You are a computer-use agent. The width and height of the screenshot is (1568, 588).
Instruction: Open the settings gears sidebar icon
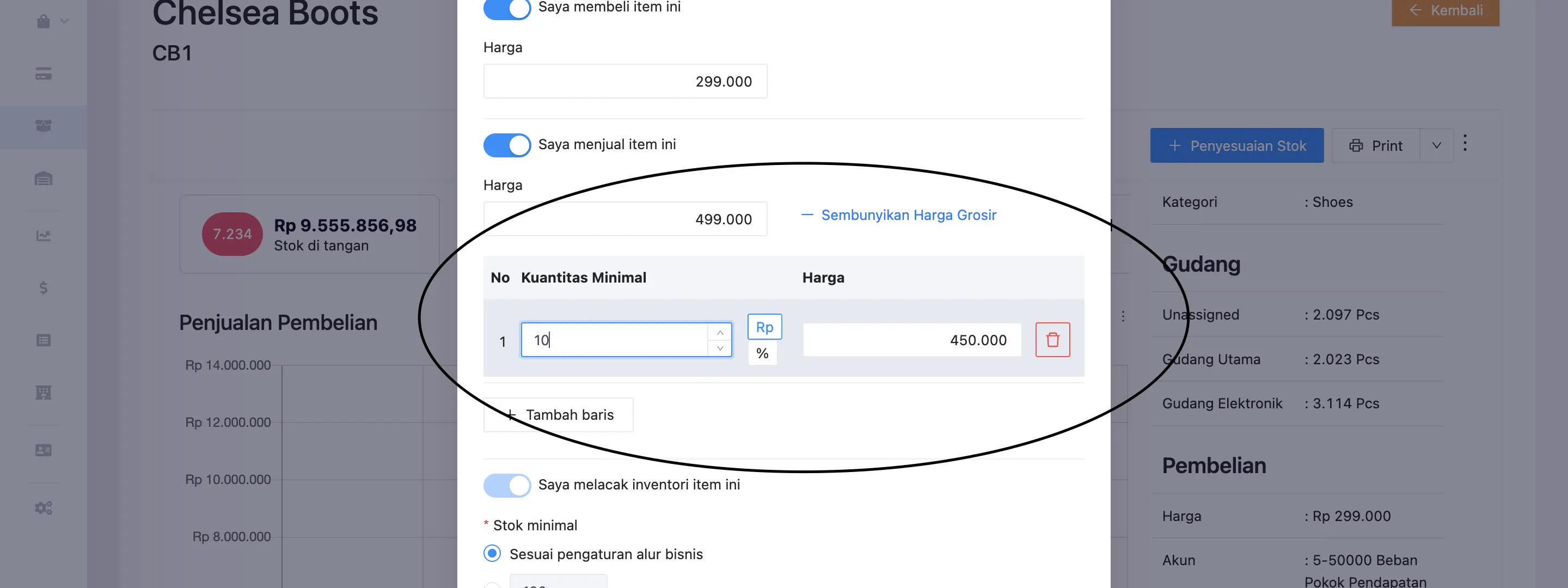click(43, 507)
